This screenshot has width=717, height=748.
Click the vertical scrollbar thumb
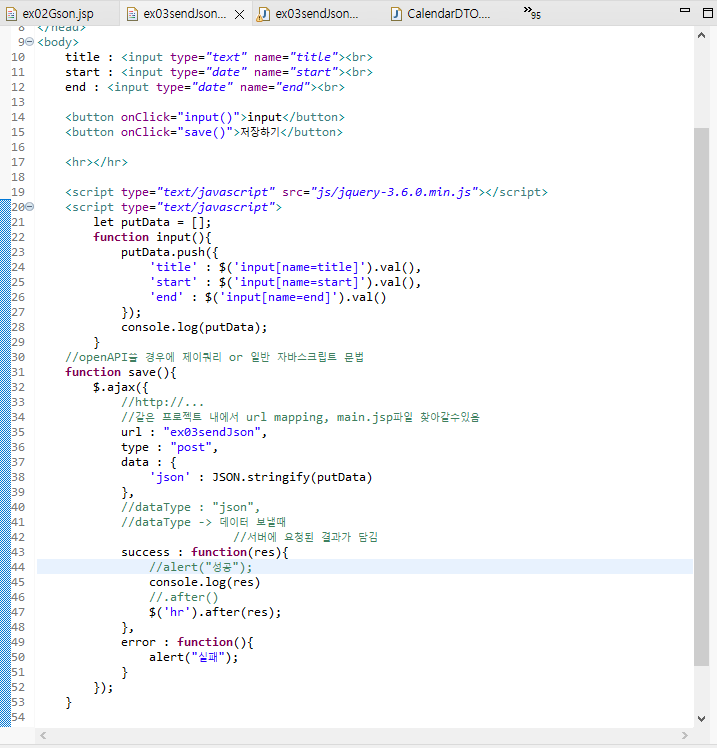pos(701,396)
